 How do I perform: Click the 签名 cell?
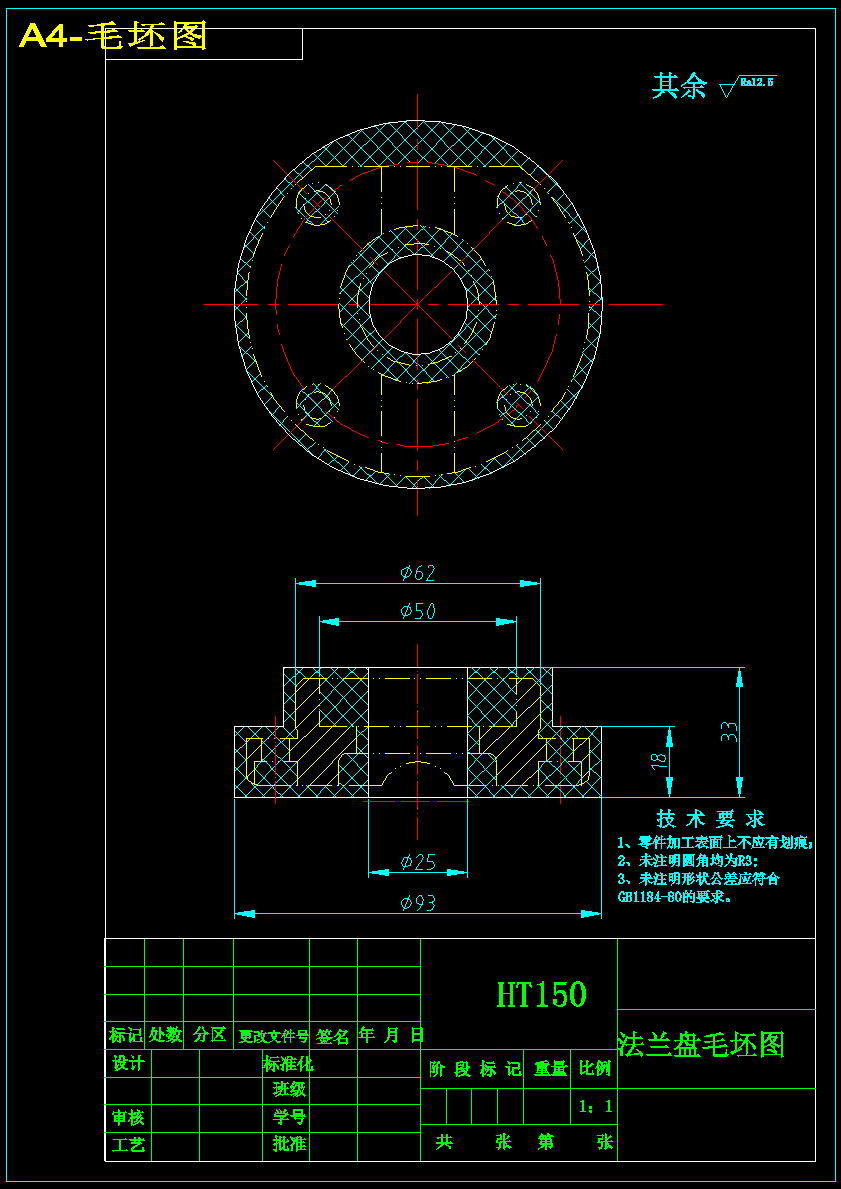click(334, 1035)
